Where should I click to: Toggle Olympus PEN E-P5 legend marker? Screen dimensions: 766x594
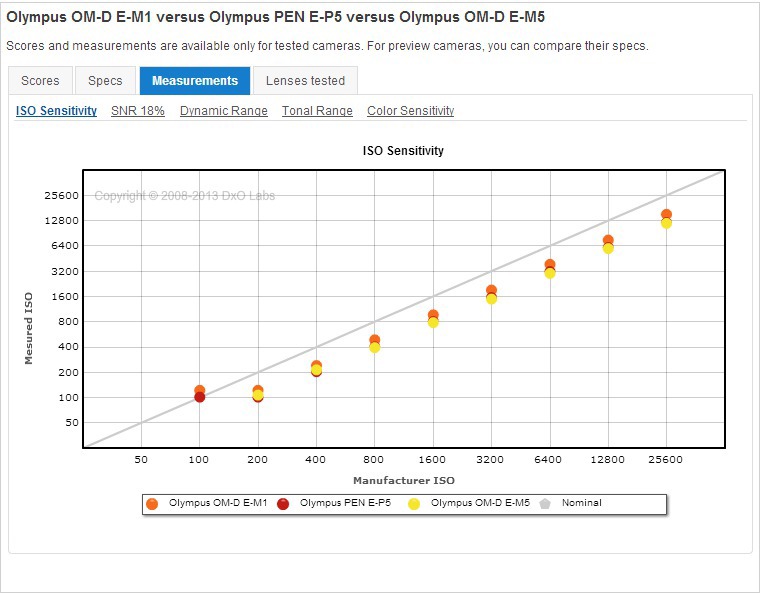[x=283, y=504]
